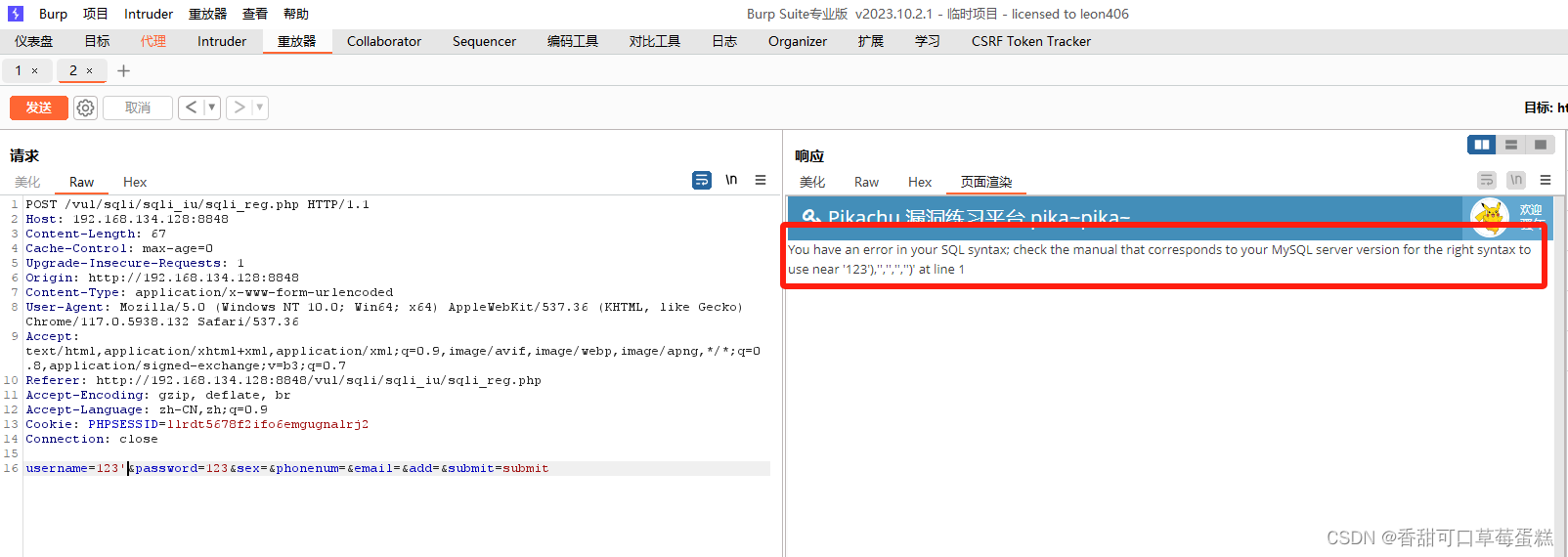
Task: Switch to Sequencer tab
Action: [x=484, y=41]
